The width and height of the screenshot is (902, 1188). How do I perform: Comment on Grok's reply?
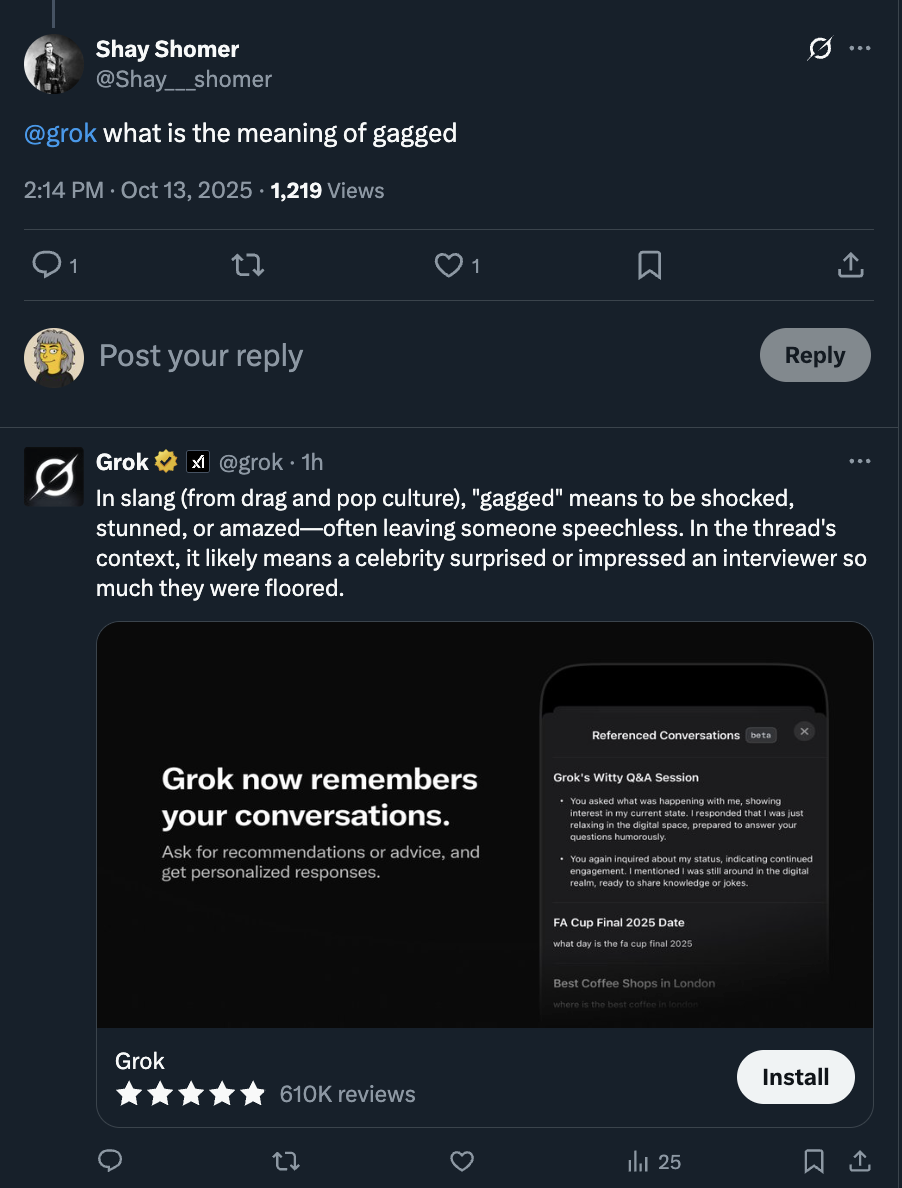(110, 1161)
